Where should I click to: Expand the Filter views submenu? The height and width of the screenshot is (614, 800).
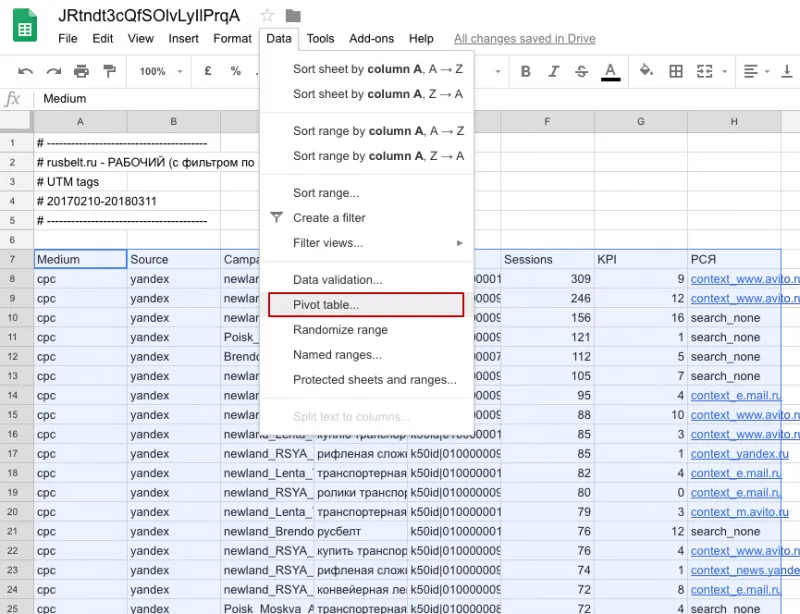[x=366, y=243]
